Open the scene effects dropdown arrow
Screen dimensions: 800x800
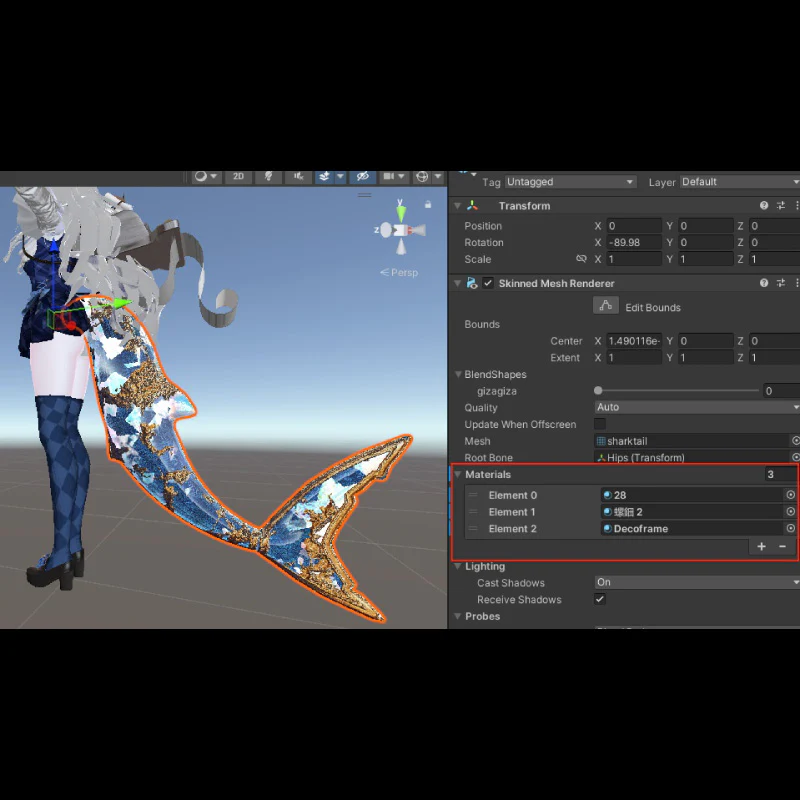(340, 177)
